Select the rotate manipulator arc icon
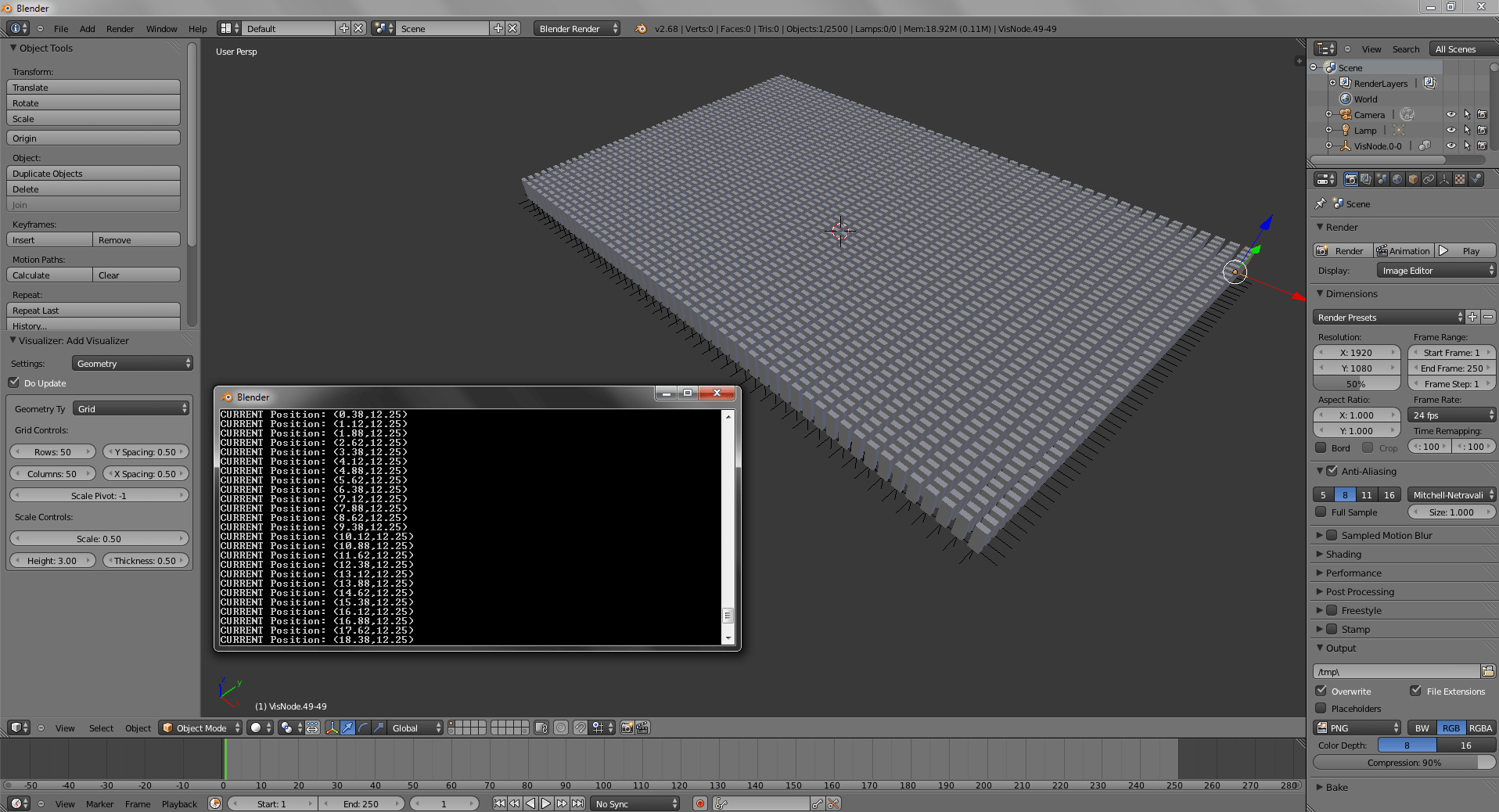Screen dimensions: 1499x812 tap(363, 728)
